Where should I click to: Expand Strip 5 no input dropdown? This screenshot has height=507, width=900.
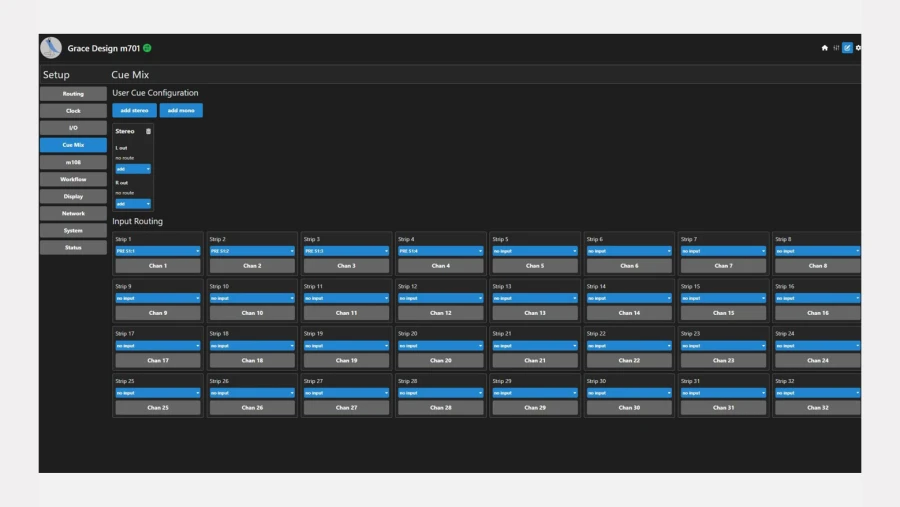coord(534,251)
